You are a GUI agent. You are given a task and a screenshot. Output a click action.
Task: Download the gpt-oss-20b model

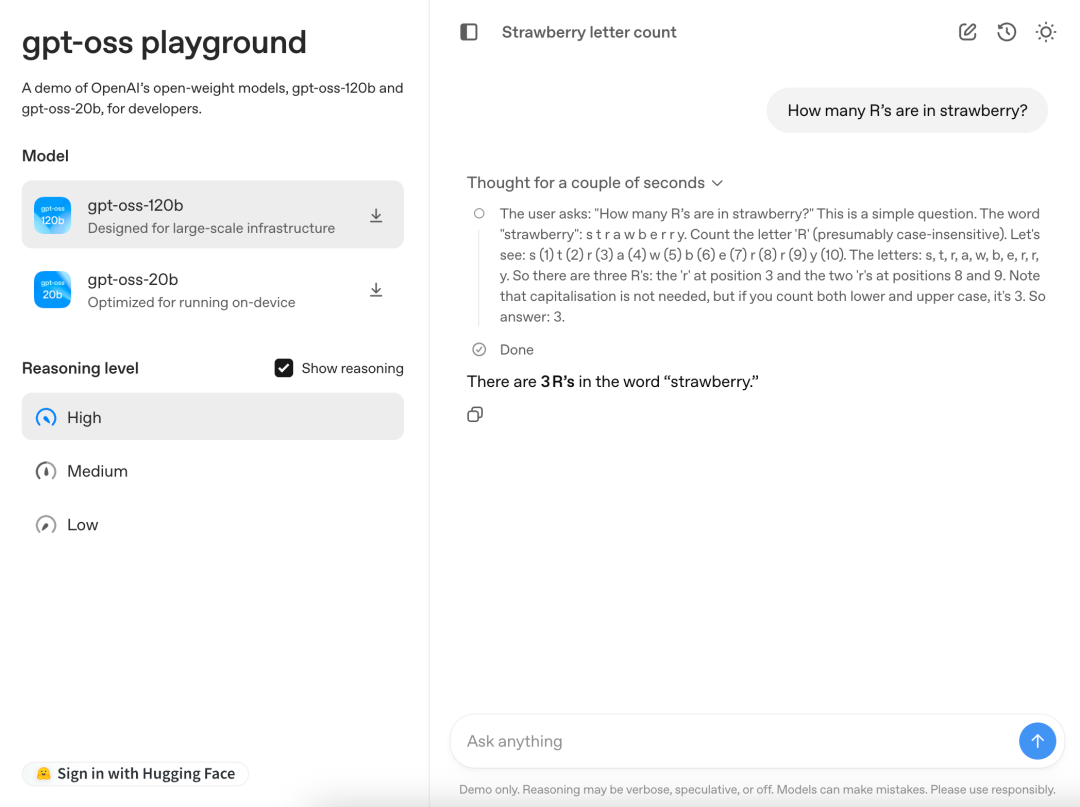(x=376, y=290)
